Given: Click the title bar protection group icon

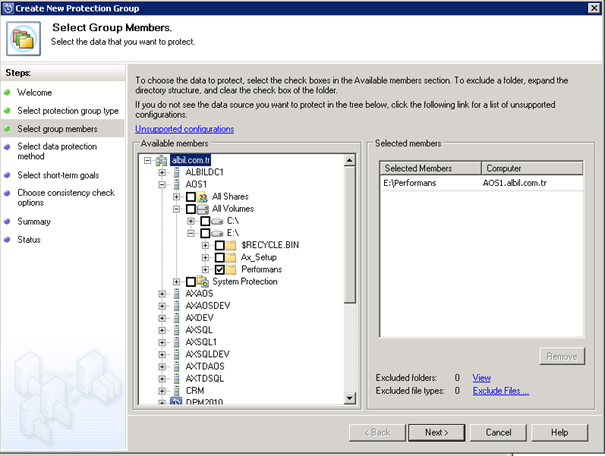Looking at the screenshot, I should 8,8.
